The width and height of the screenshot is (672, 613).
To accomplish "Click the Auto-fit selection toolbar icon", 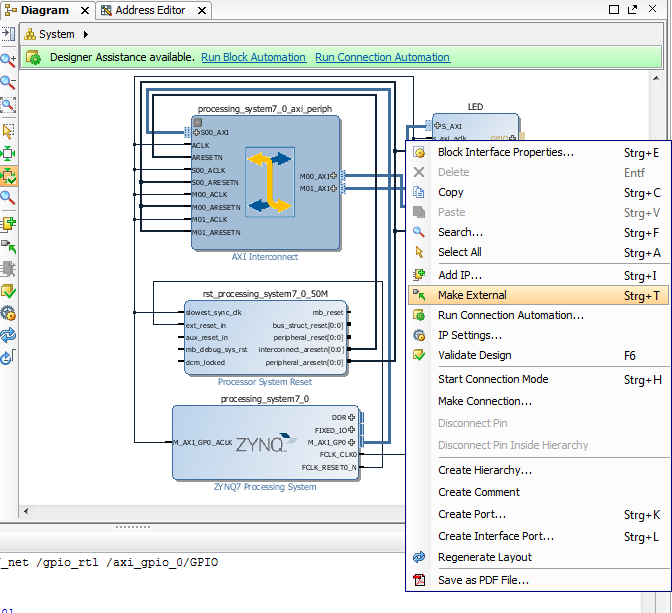I will [x=8, y=153].
